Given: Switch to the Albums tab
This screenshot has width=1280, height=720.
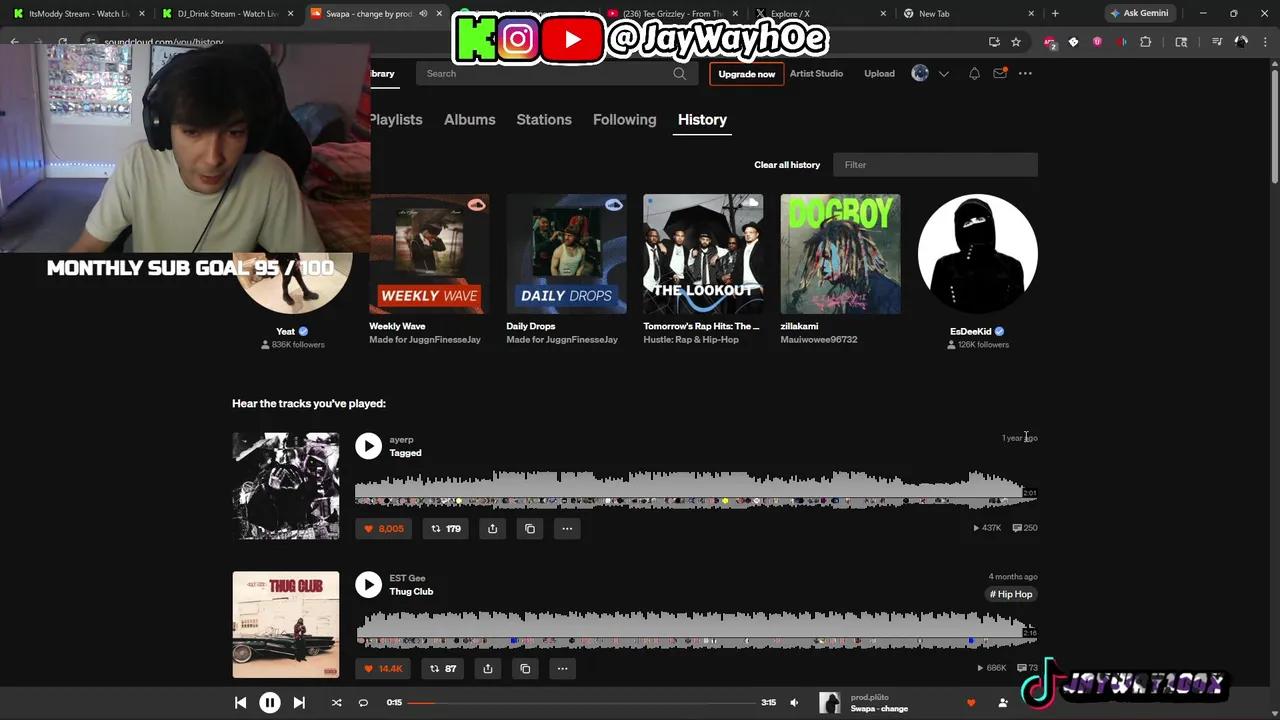Looking at the screenshot, I should pos(469,119).
